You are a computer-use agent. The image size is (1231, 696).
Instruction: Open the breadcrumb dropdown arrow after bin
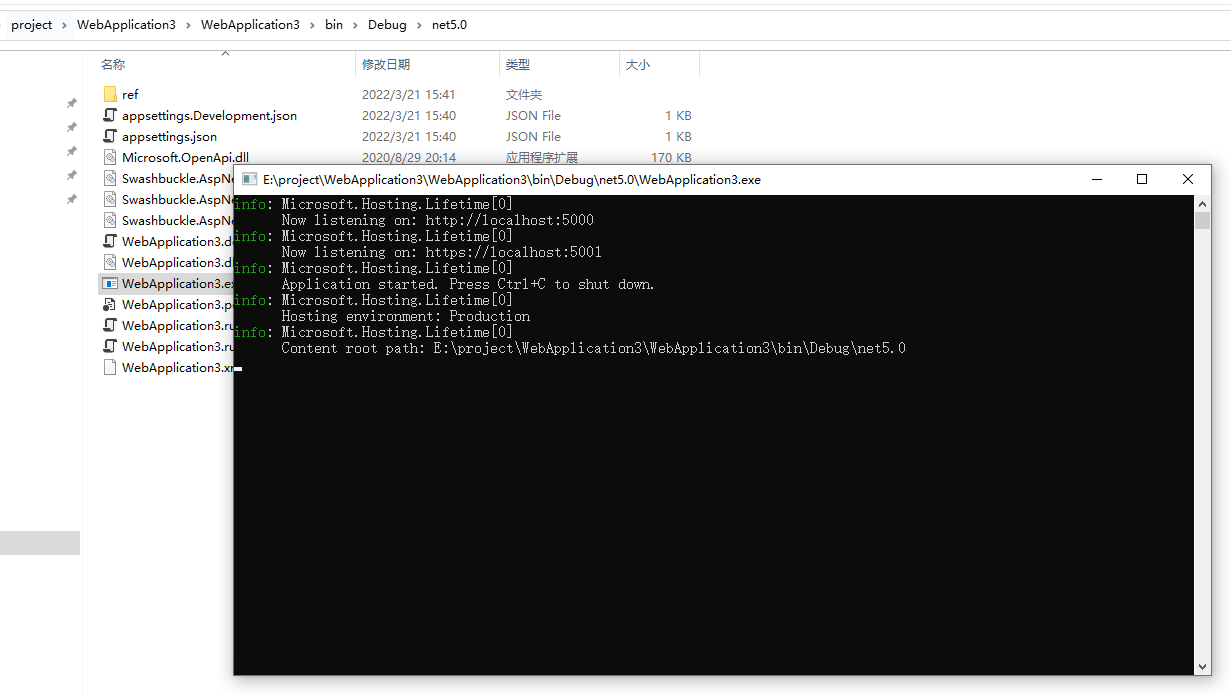[x=357, y=25]
